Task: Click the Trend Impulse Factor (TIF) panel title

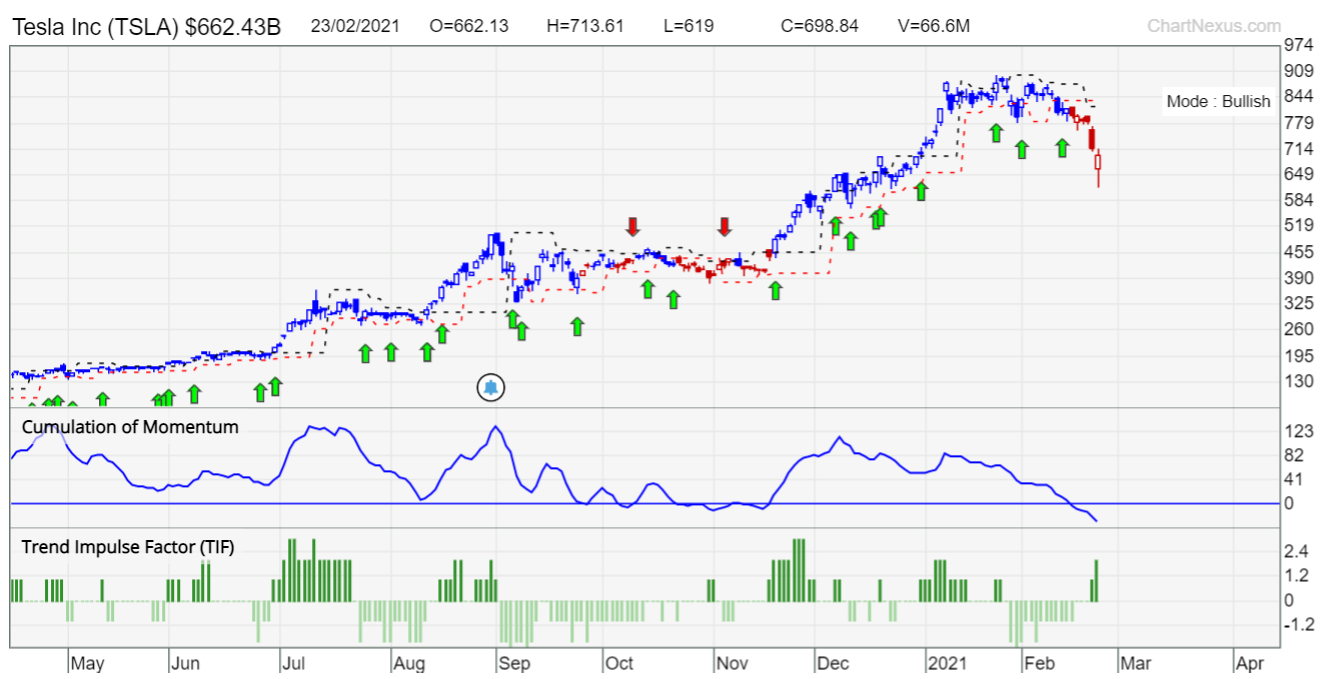Action: (128, 546)
